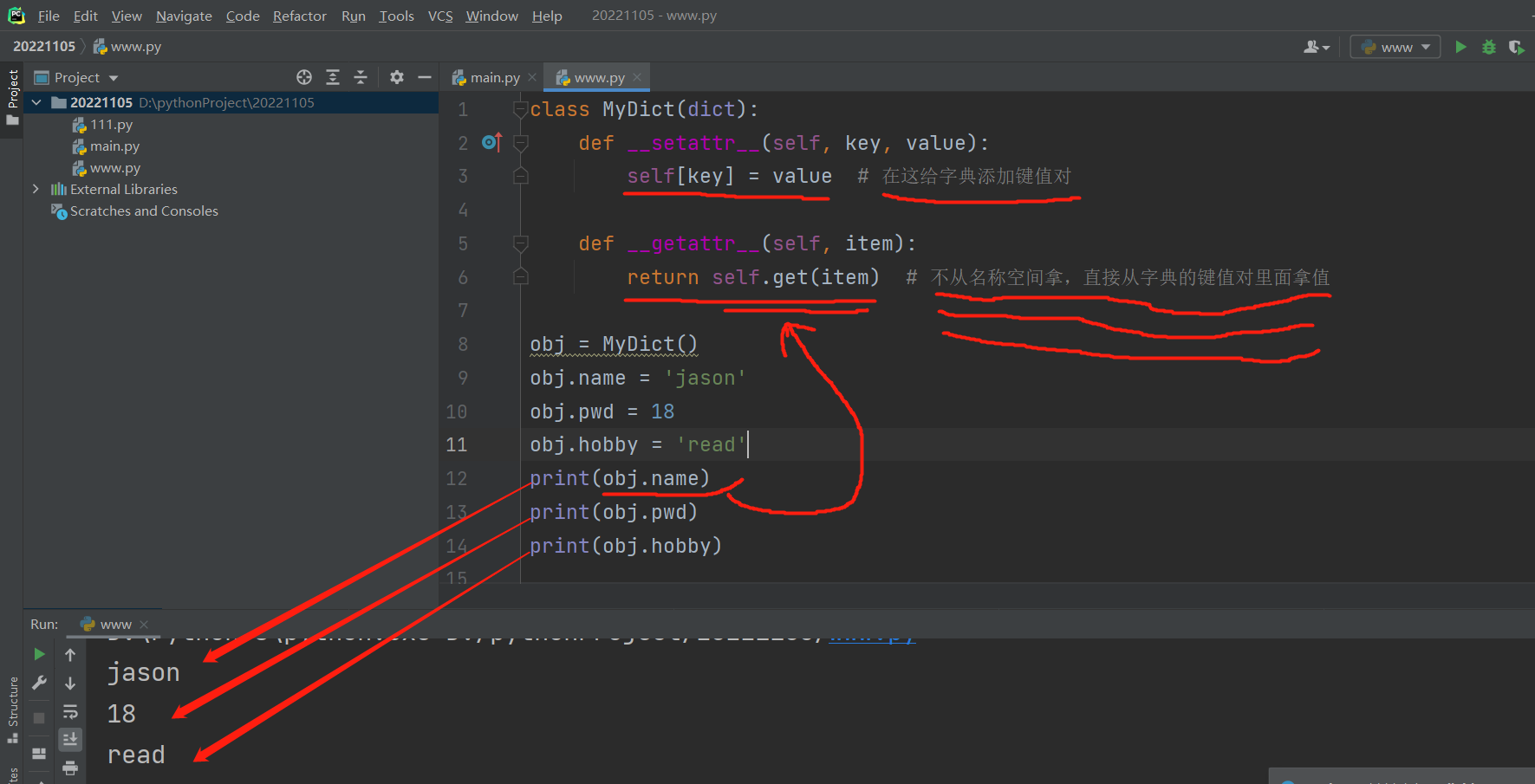
Task: Hide the Project panel with the minus icon
Action: tap(425, 77)
